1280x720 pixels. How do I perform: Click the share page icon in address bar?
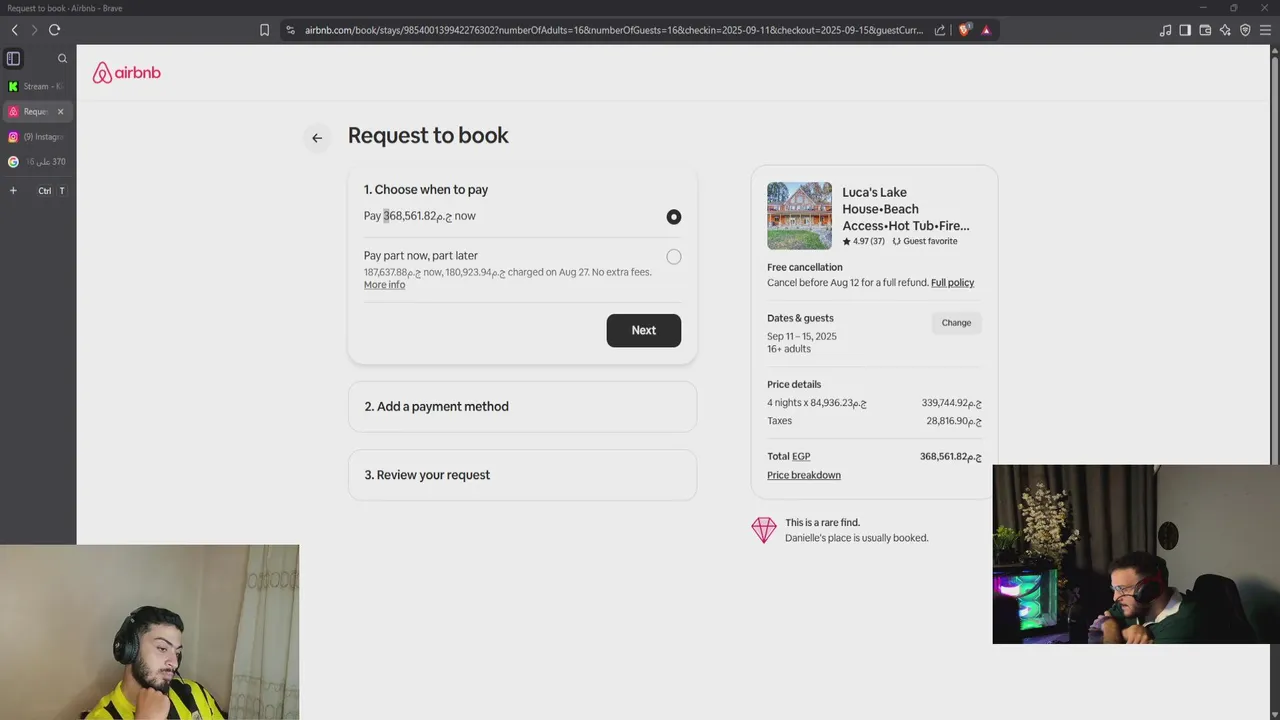[940, 30]
